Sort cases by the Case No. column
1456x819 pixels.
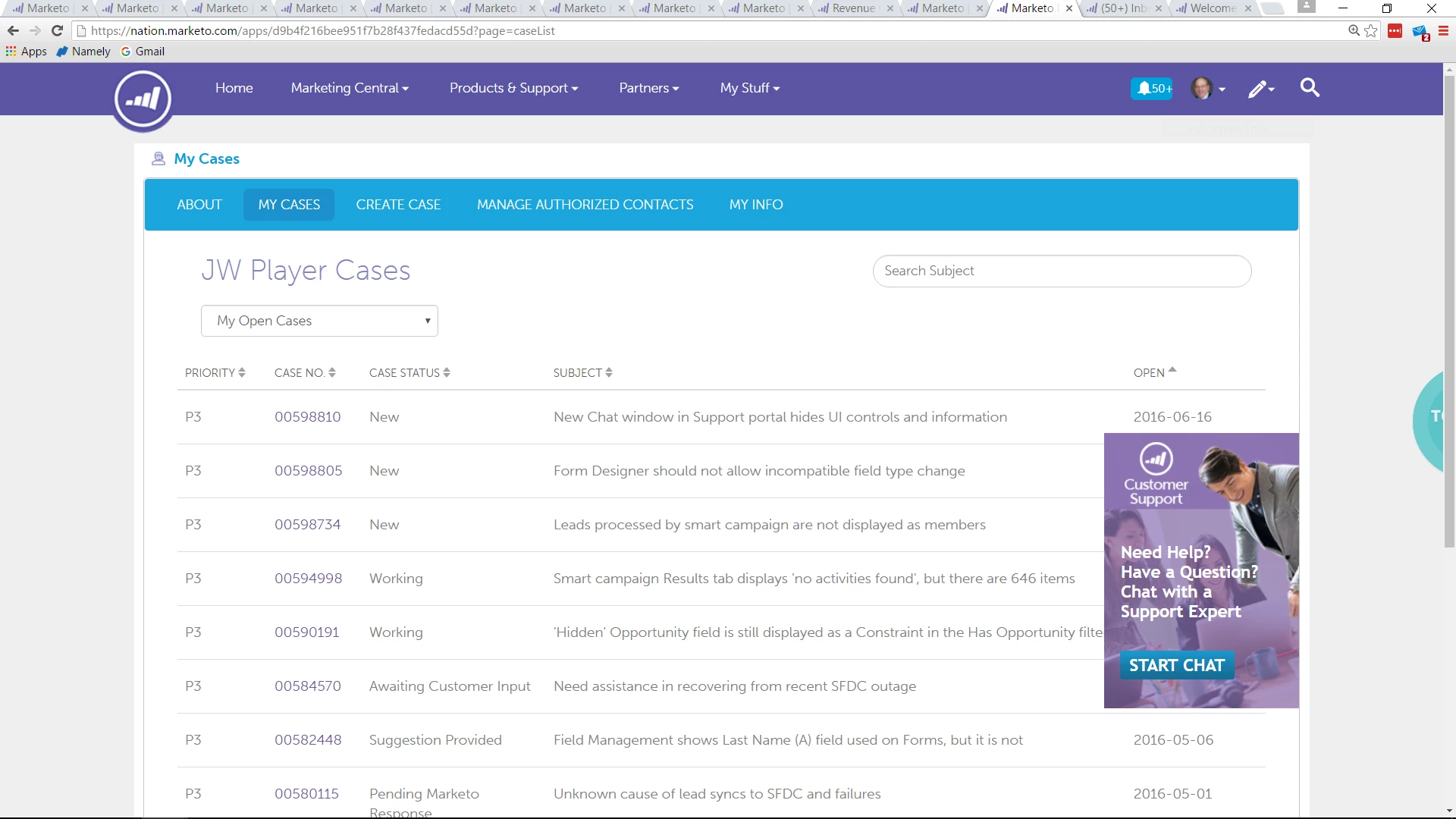pos(305,373)
